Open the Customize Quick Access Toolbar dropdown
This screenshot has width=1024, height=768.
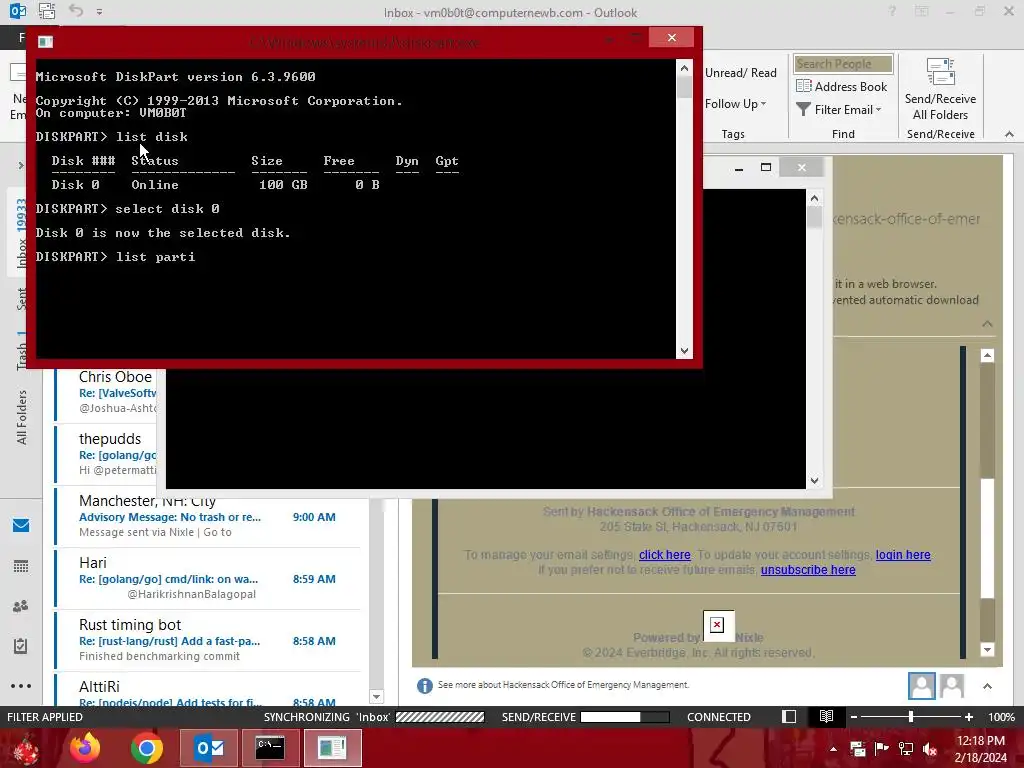99,12
